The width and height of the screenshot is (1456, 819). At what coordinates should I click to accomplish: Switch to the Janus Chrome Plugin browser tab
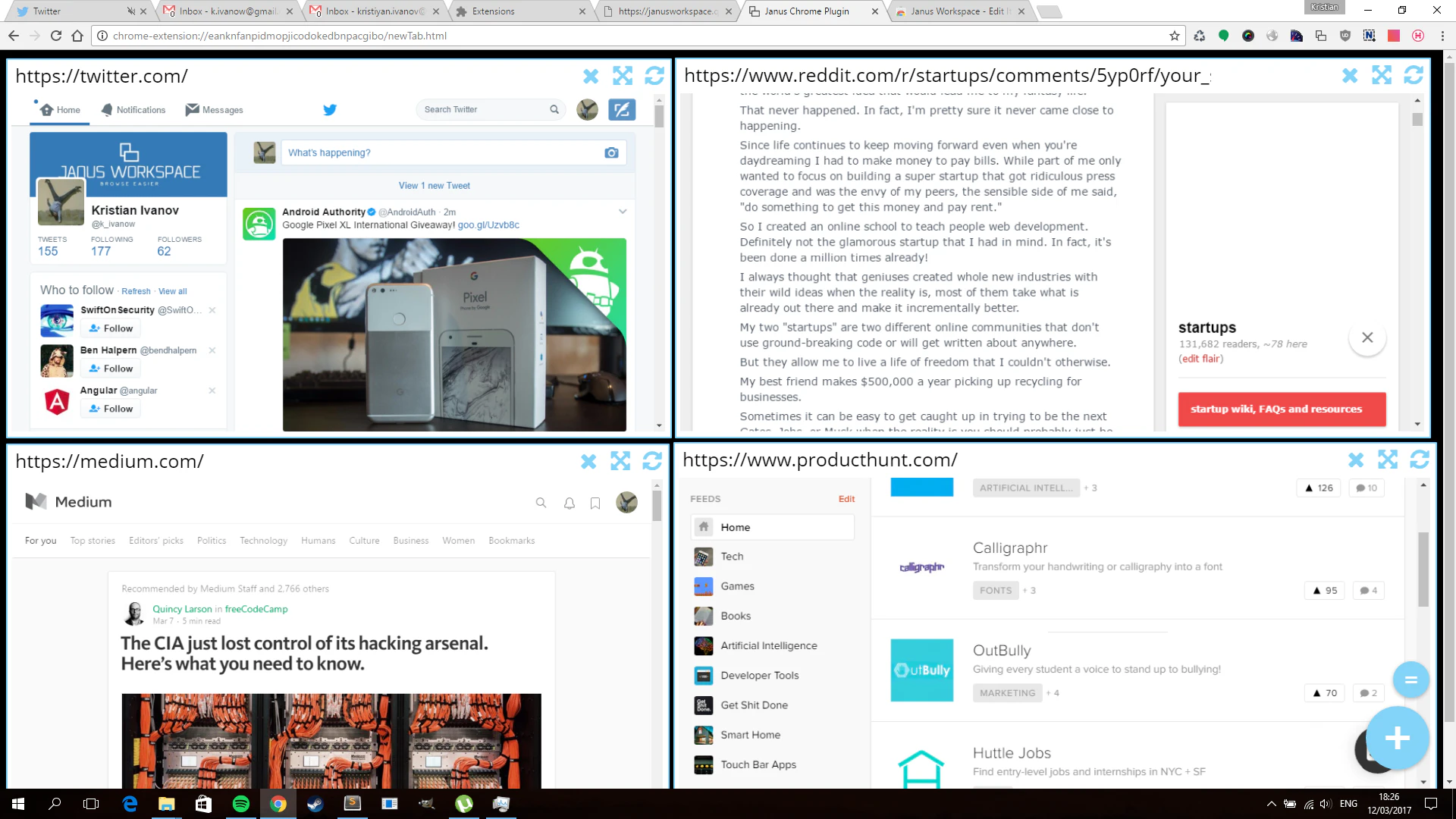tap(808, 11)
